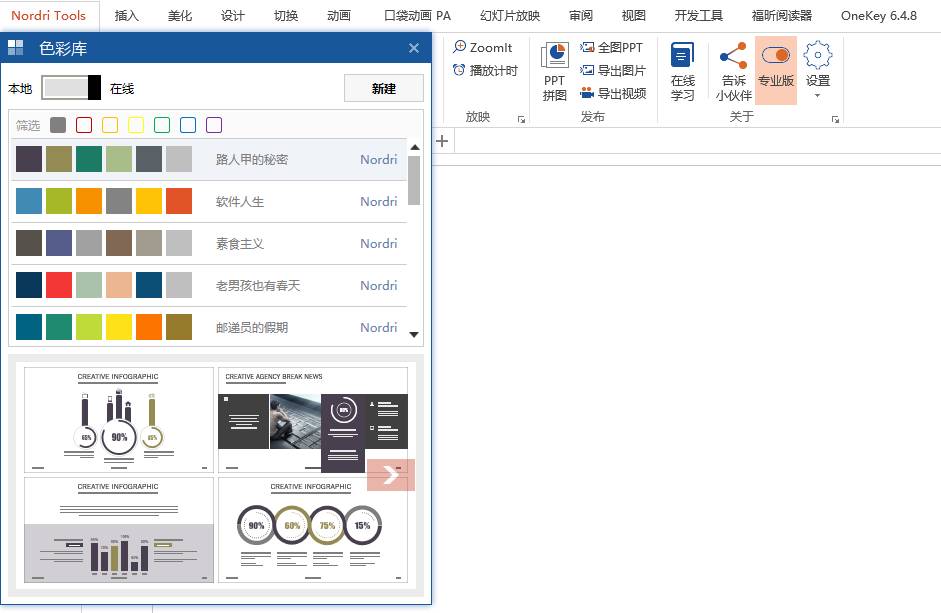This screenshot has width=941, height=613.
Task: Click Nordri author label of 软件人生
Action: tap(379, 202)
